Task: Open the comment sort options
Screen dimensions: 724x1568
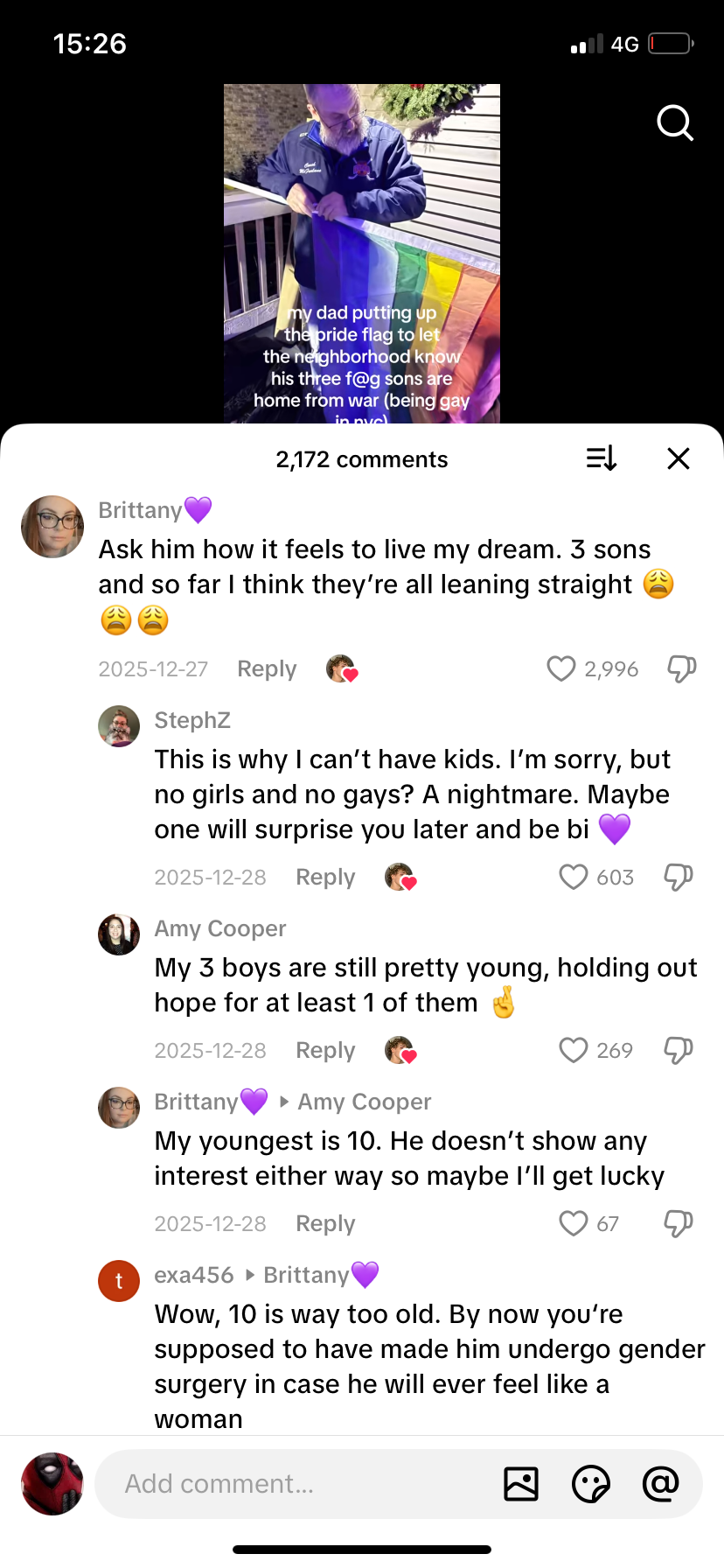Action: pyautogui.click(x=602, y=458)
